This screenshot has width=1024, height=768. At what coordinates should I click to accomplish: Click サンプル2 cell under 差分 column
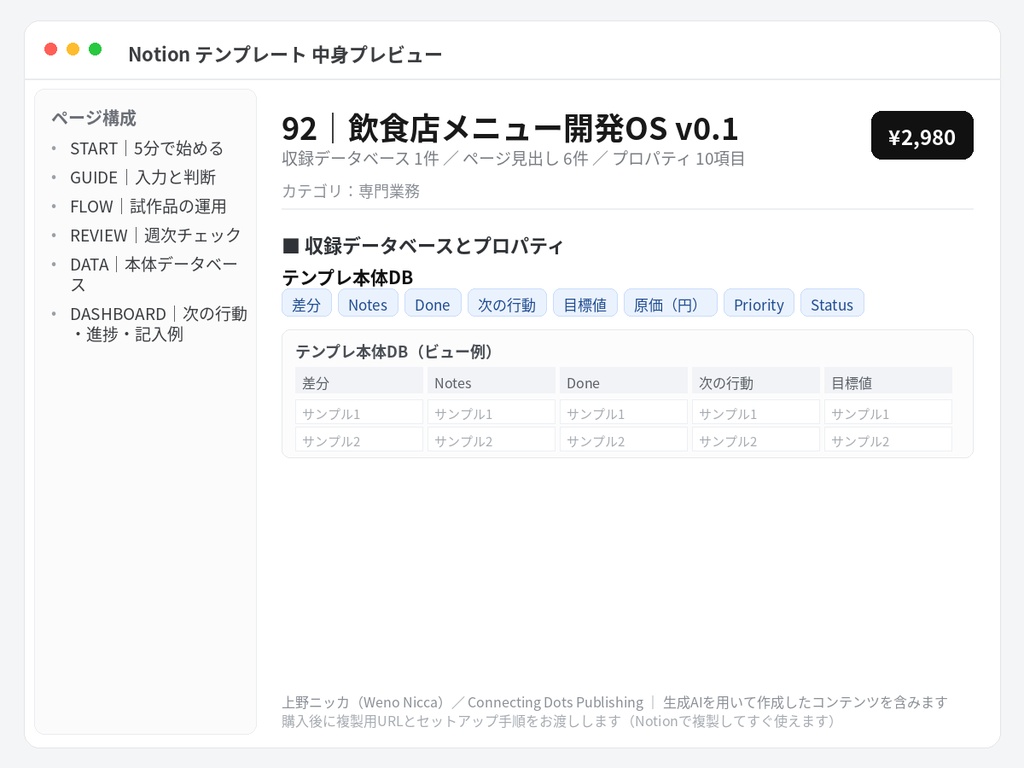pyautogui.click(x=359, y=440)
